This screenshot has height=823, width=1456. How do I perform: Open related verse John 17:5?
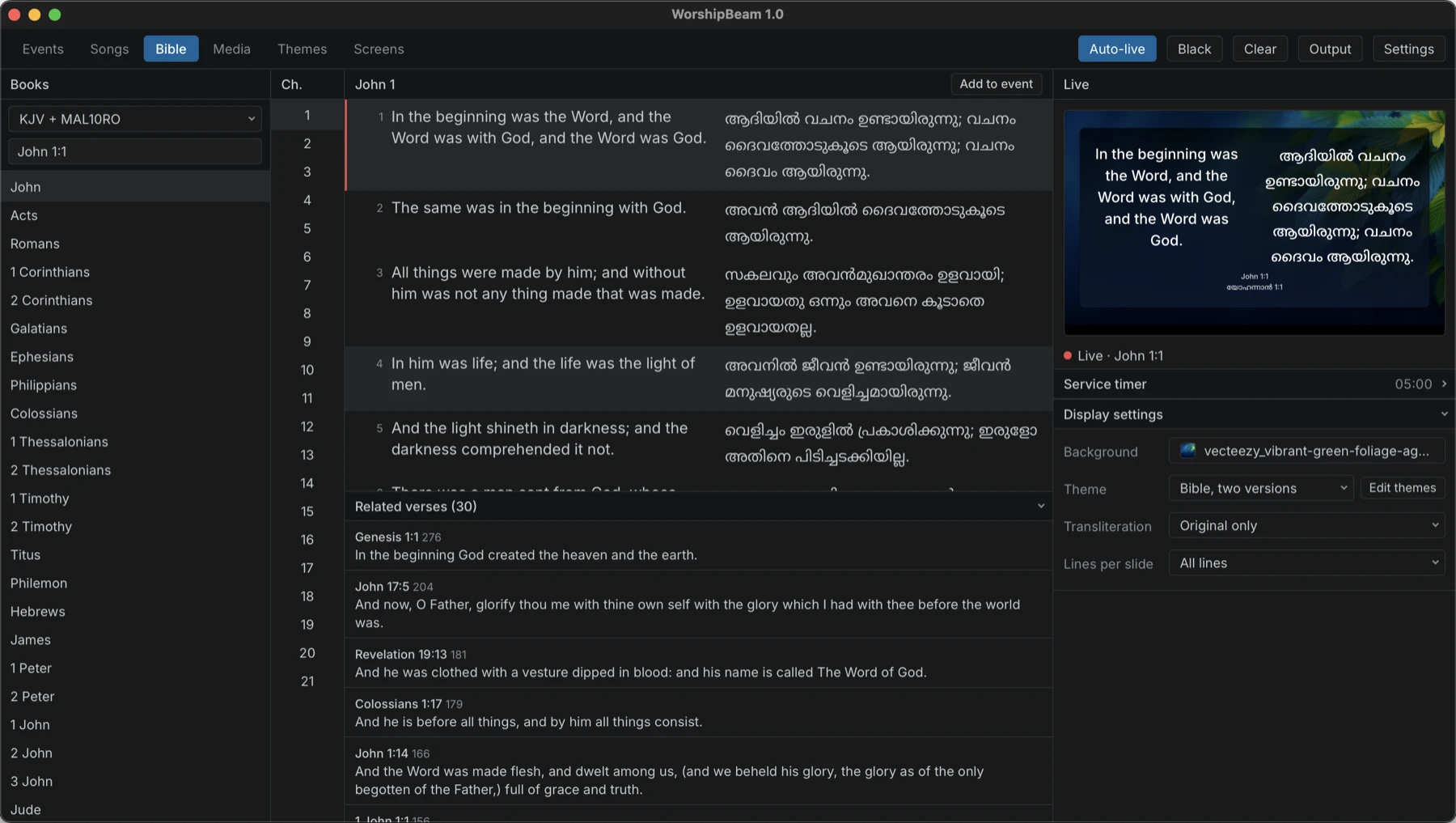[699, 605]
